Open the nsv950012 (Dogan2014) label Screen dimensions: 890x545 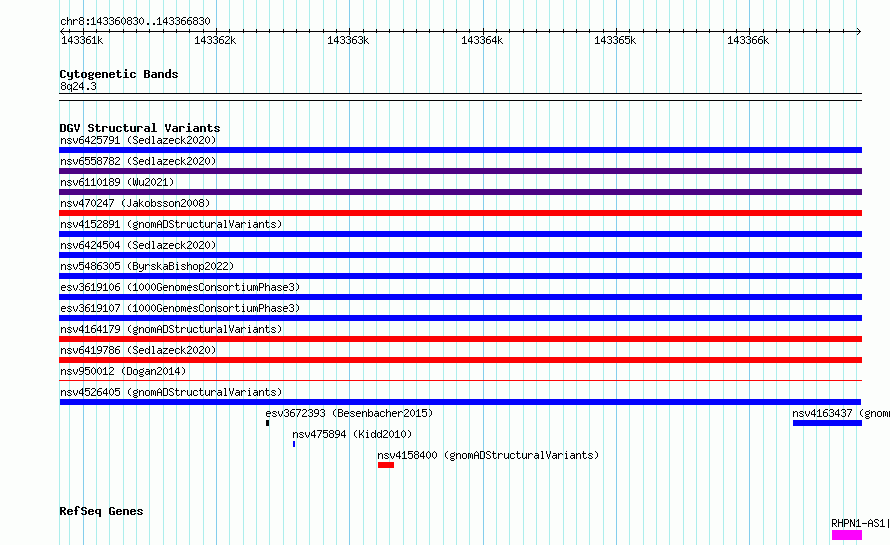click(123, 371)
